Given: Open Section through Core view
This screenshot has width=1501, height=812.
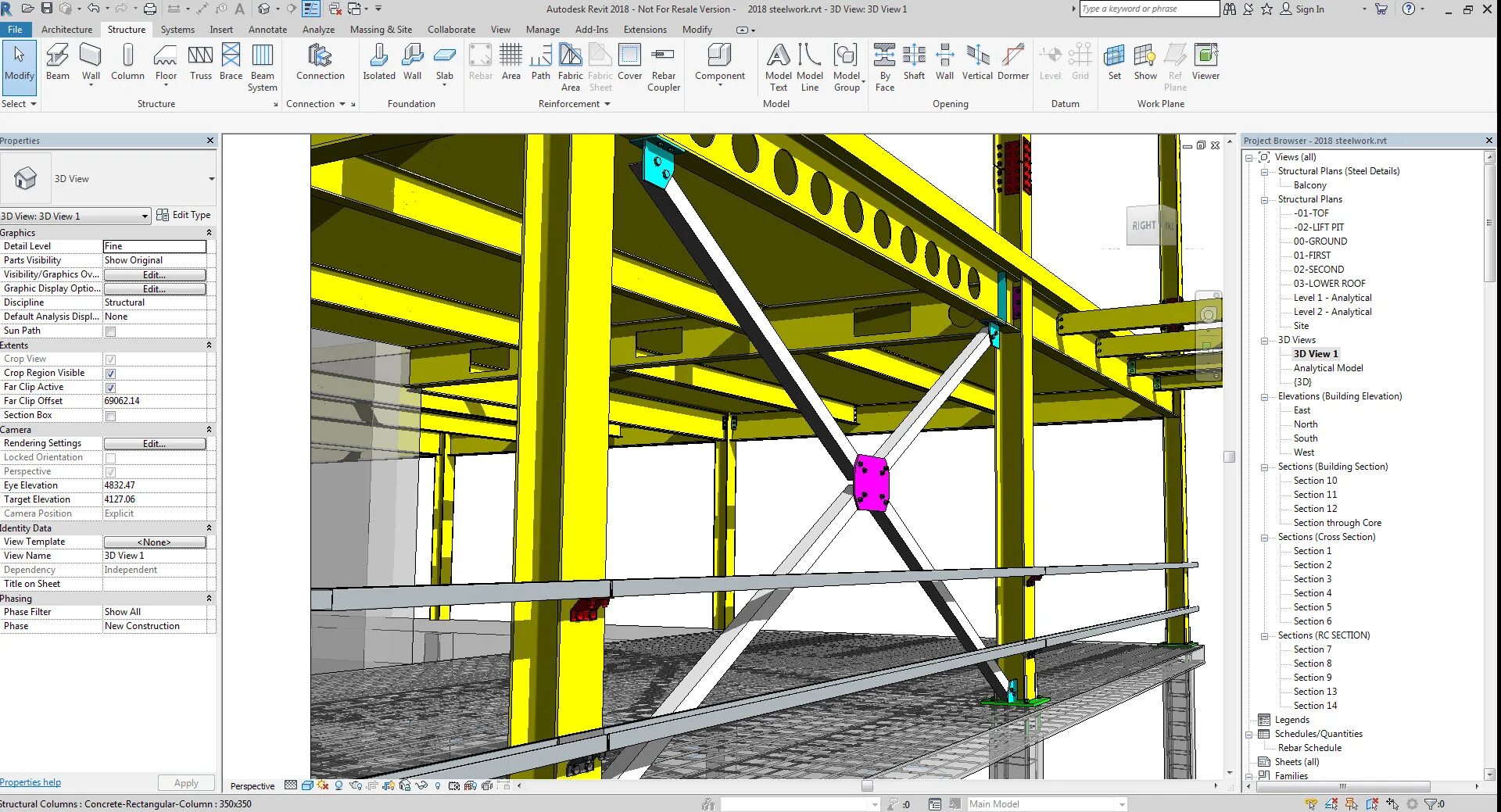Looking at the screenshot, I should [x=1337, y=523].
